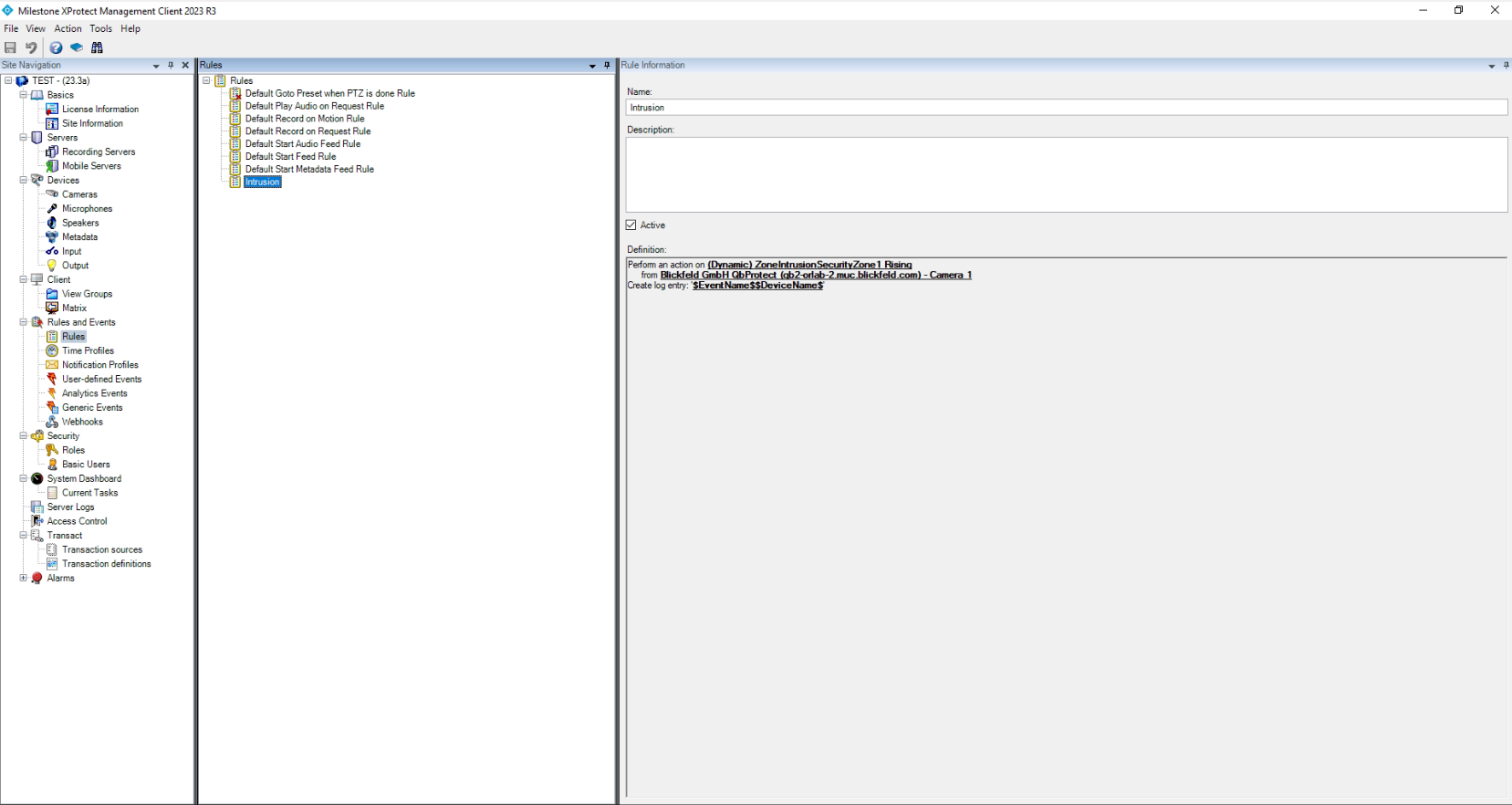Expand the Alarms node in navigation
Screen dimensions: 1512x805
click(24, 578)
